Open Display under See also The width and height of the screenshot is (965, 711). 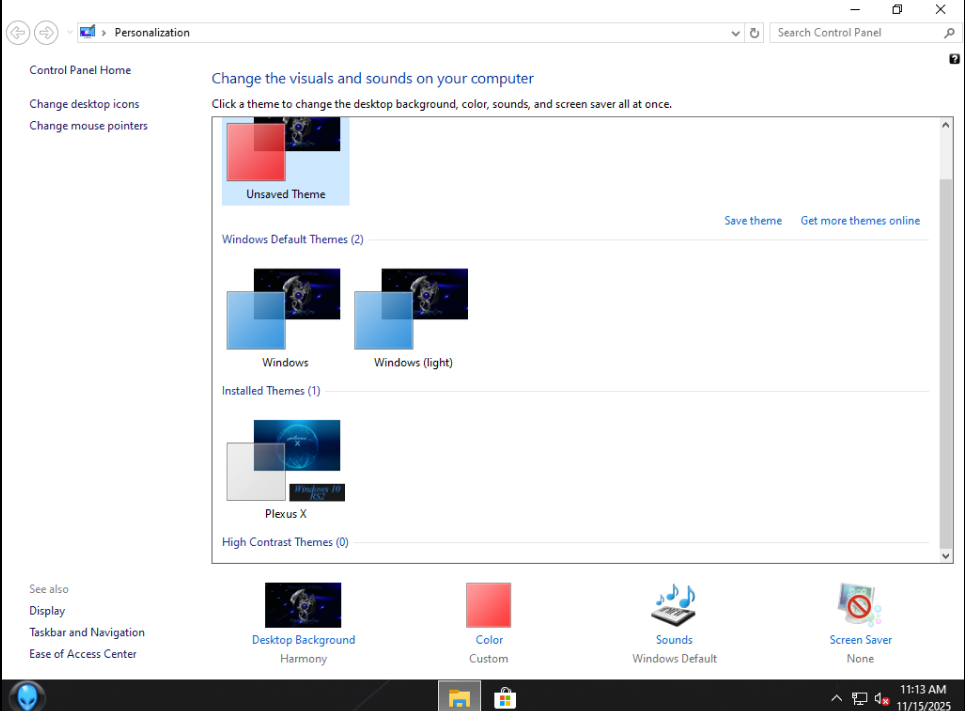pos(47,611)
